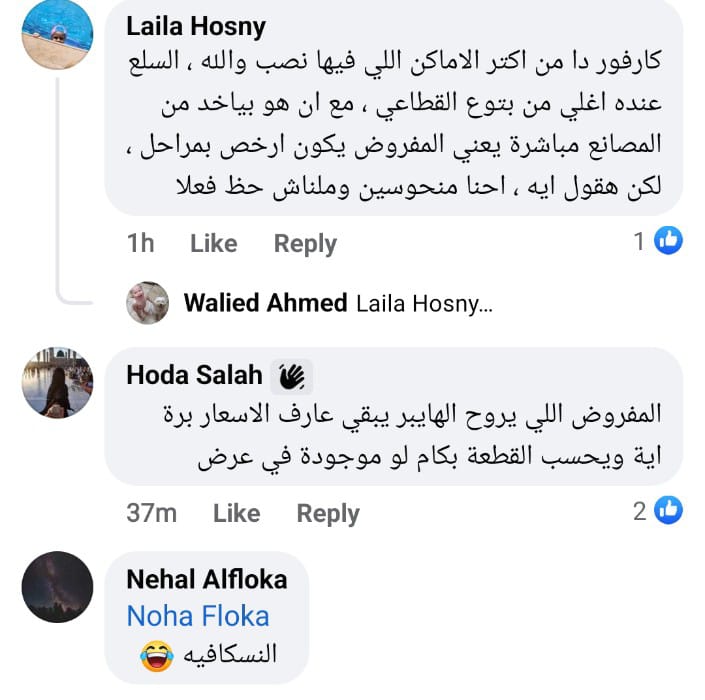Viewport: 705px width, 700px height.
Task: Open the Walied Ahmed name link
Action: point(265,304)
